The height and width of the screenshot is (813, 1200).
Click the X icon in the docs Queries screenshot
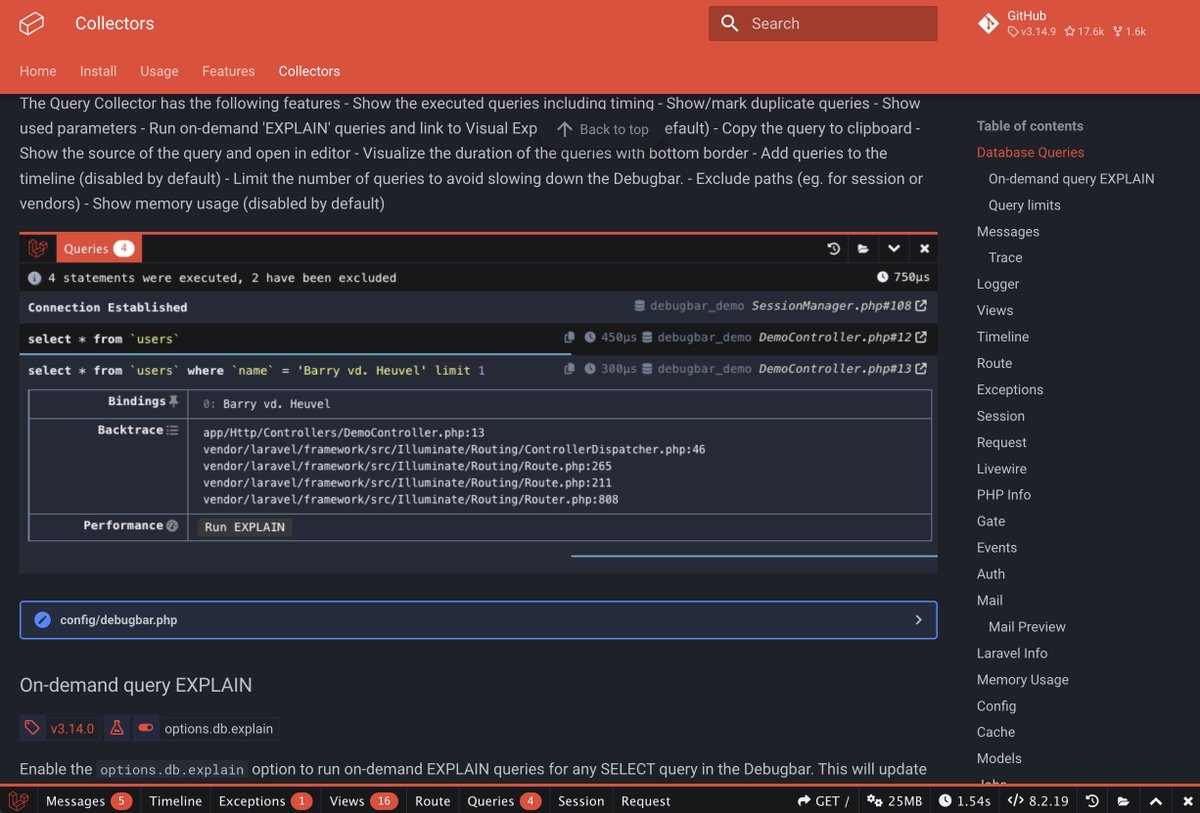924,249
